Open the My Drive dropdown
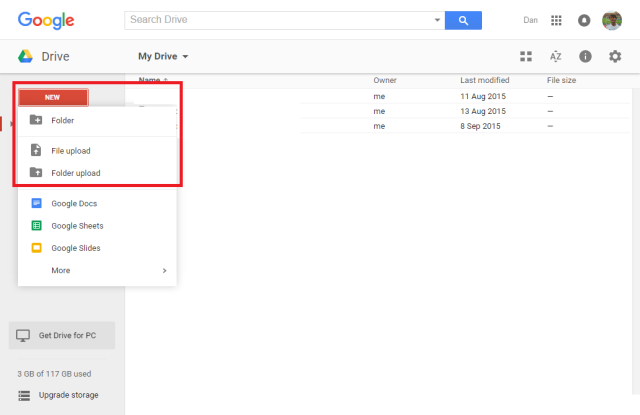The height and width of the screenshot is (415, 640). [163, 56]
